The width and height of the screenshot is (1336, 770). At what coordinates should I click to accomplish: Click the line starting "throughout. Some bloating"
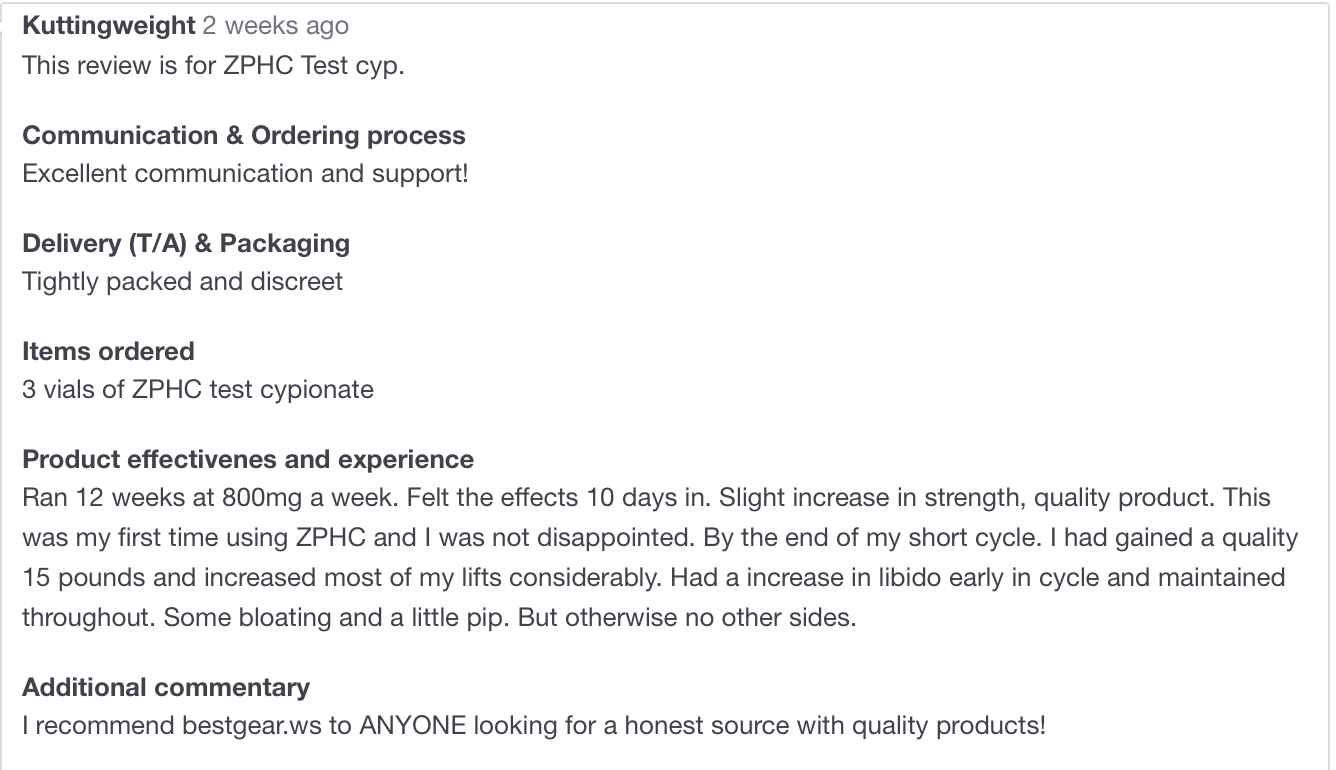coord(439,617)
